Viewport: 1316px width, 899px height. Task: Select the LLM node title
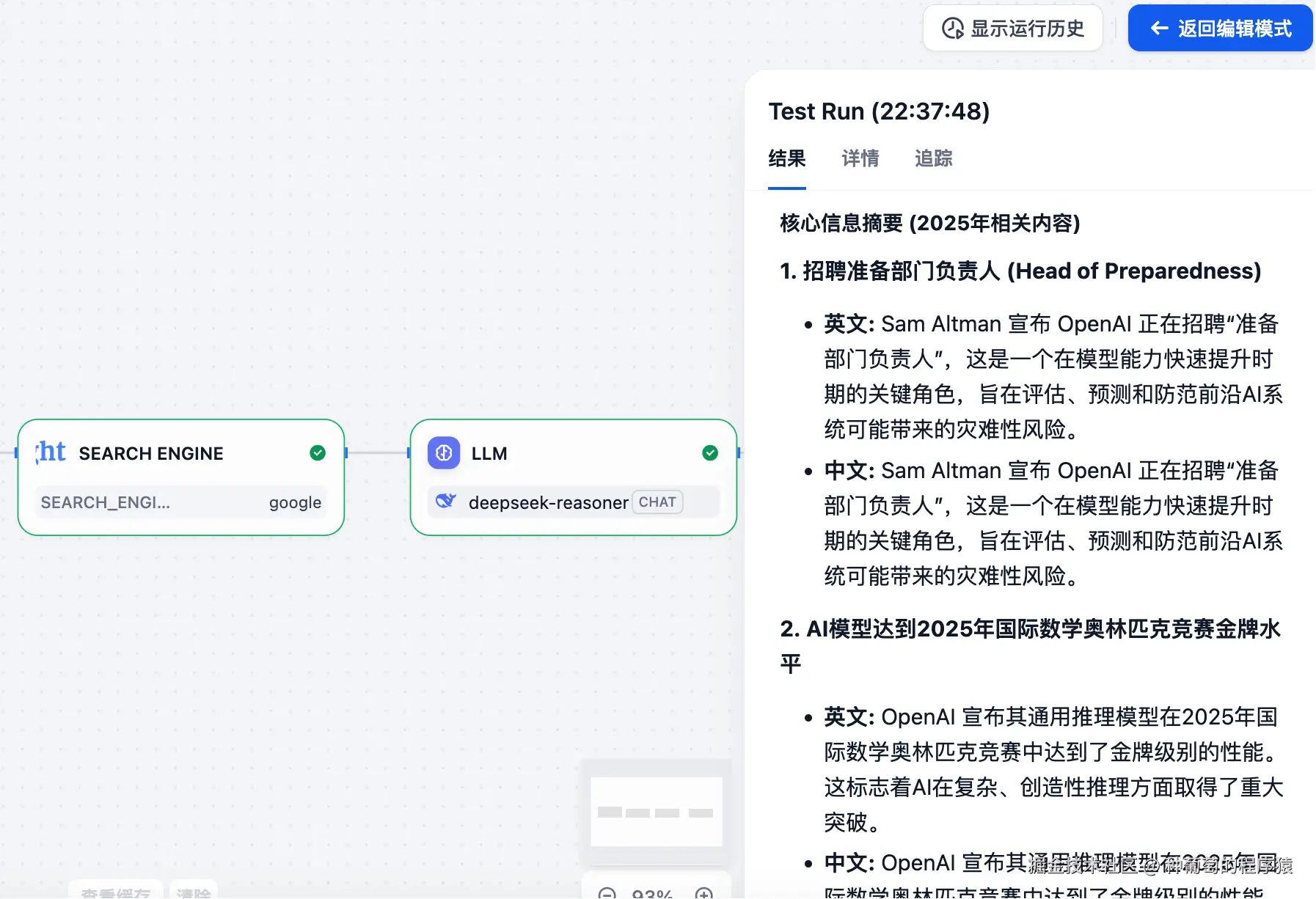pyautogui.click(x=489, y=454)
